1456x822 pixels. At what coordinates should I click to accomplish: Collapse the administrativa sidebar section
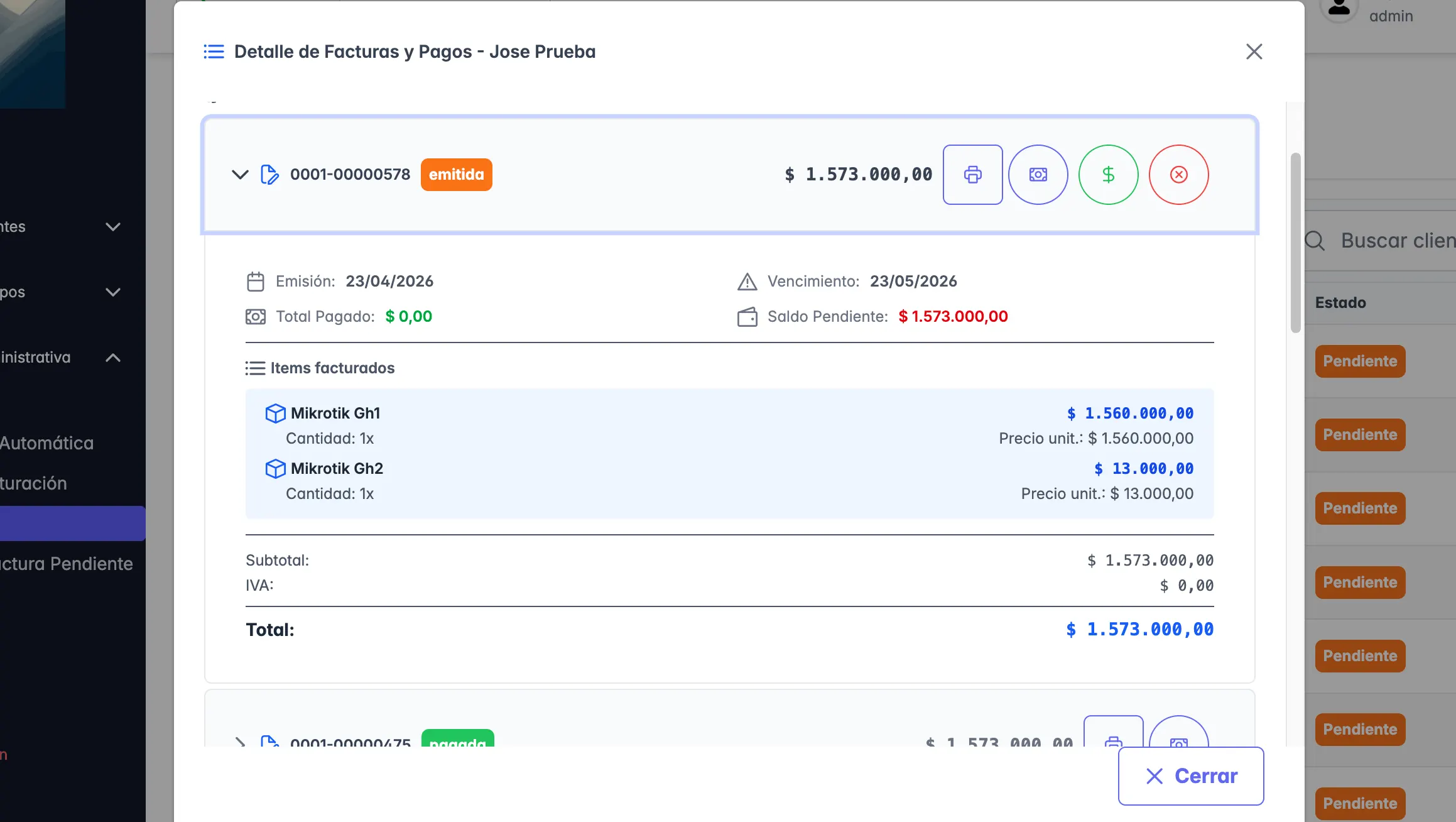pos(113,358)
